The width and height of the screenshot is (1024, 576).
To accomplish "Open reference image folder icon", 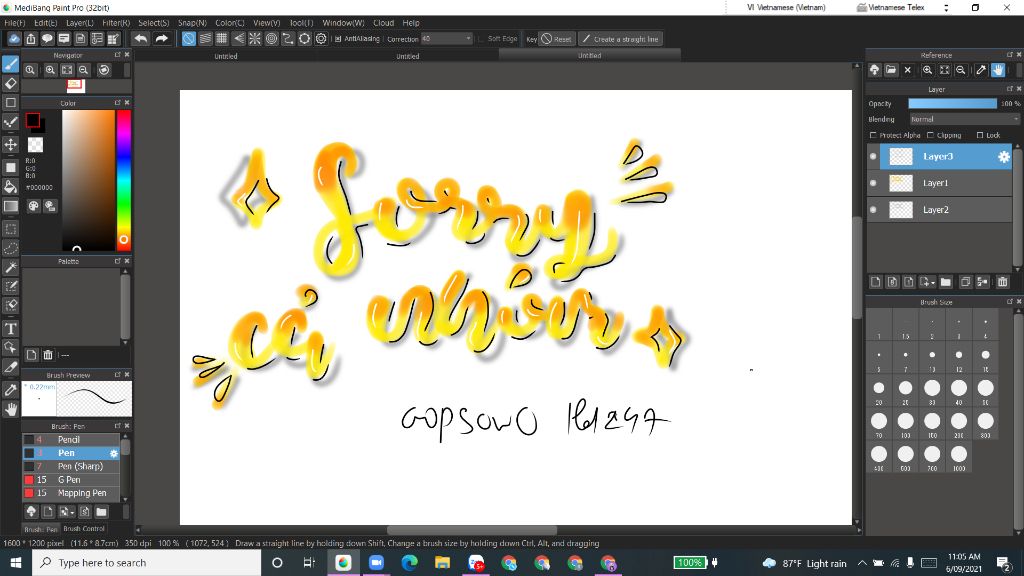I will [891, 70].
